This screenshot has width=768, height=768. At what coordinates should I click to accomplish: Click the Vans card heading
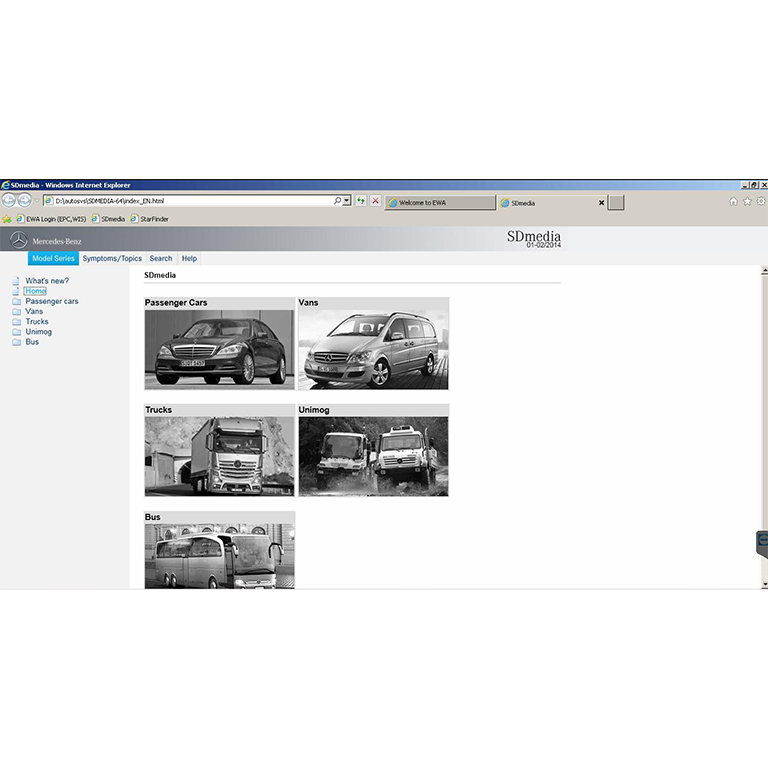click(x=309, y=303)
